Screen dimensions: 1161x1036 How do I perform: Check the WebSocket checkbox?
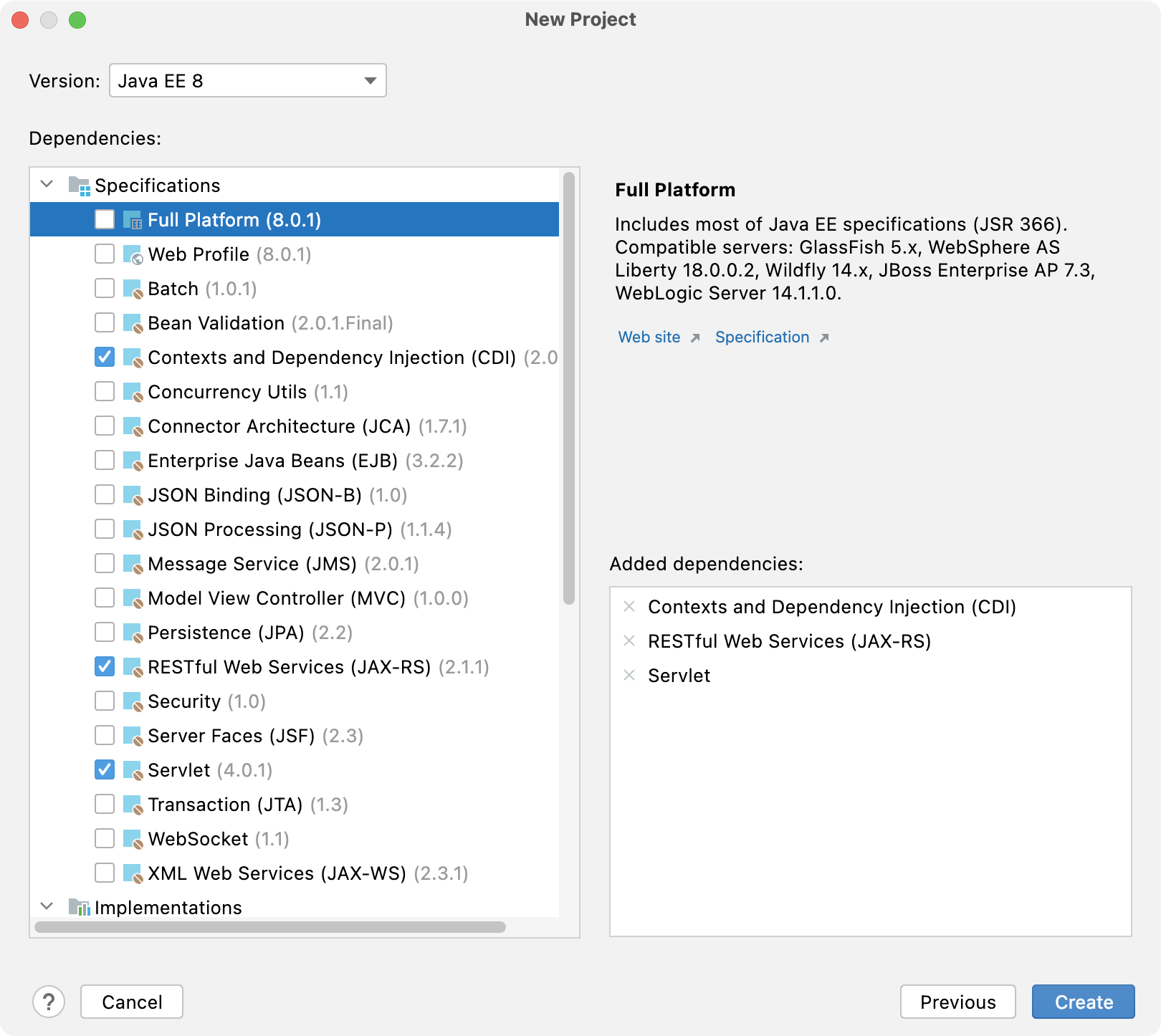(x=105, y=838)
